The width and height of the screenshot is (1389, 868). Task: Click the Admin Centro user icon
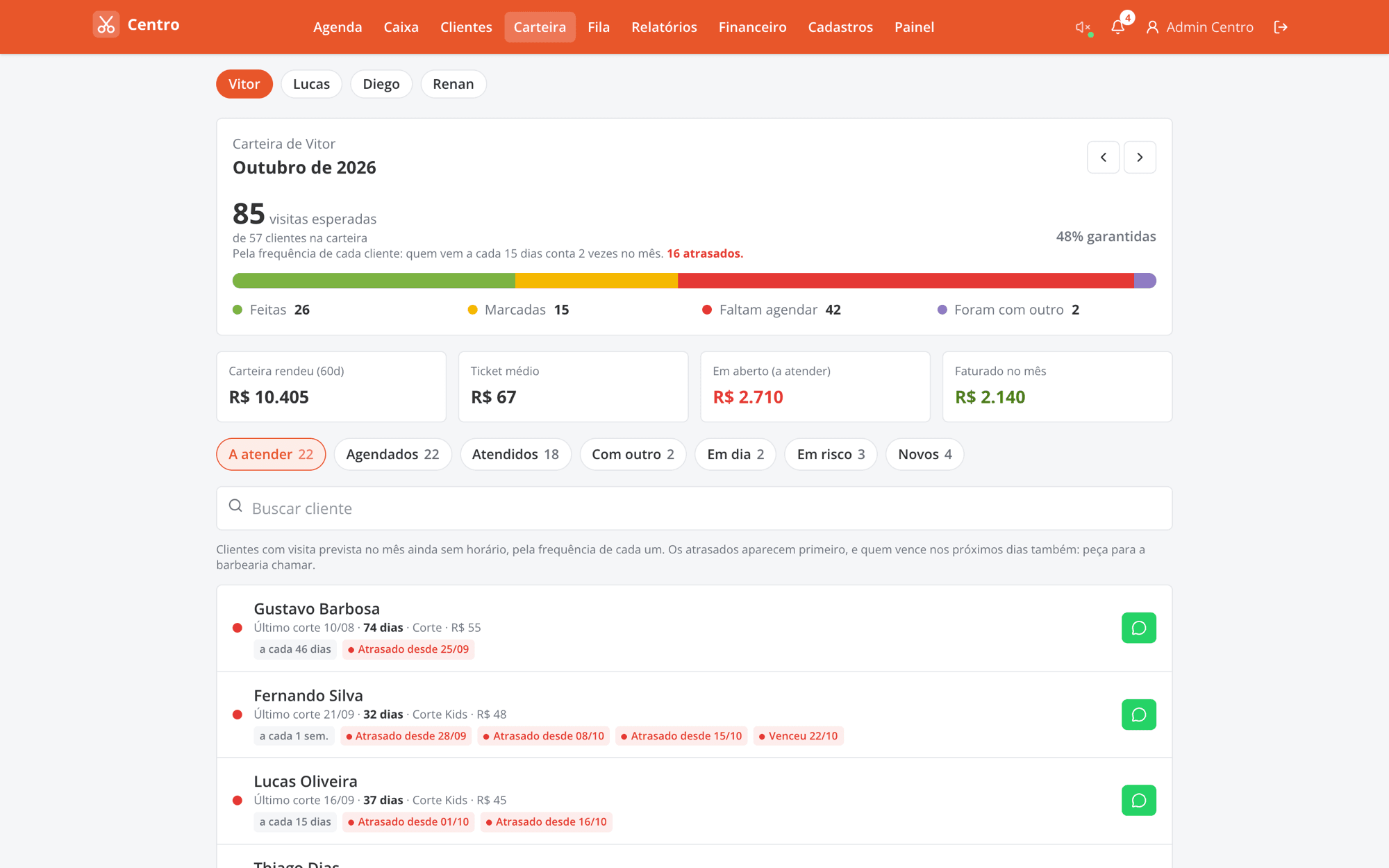1152,27
